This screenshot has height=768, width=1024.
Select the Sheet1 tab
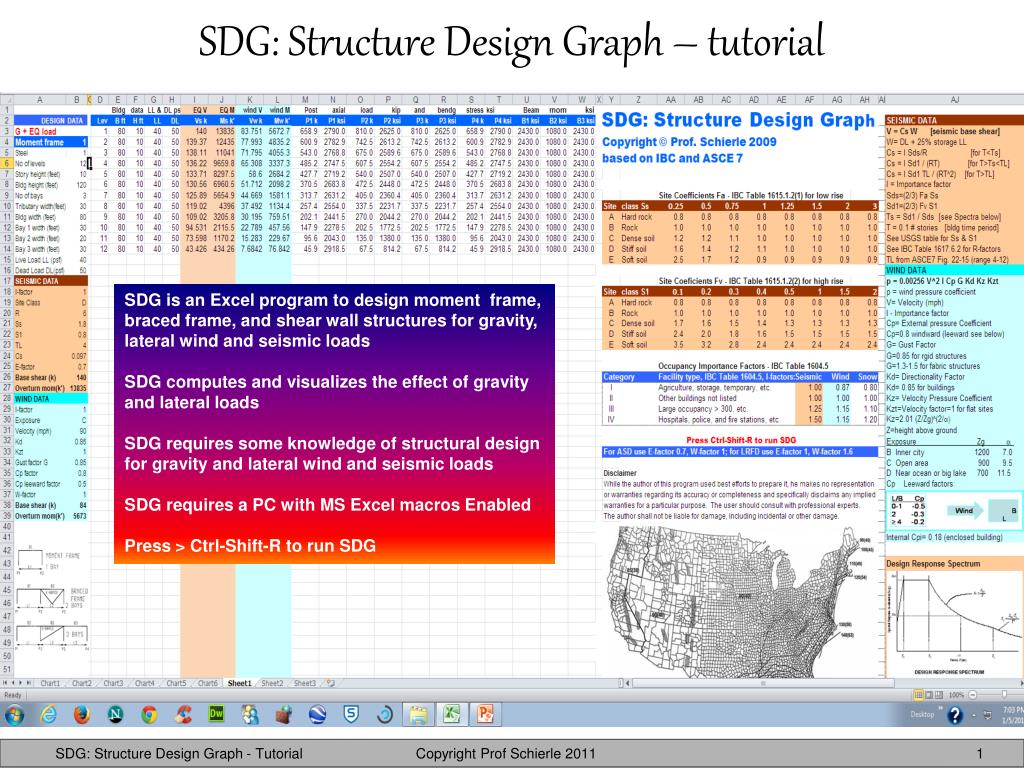coord(239,683)
